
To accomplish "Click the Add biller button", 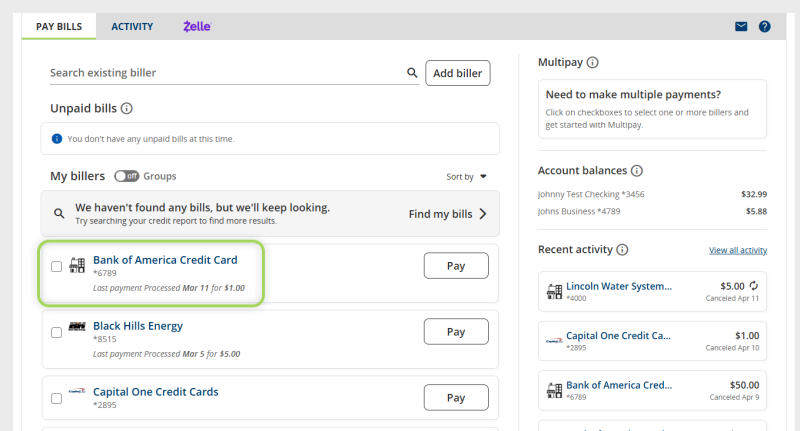I will point(458,73).
